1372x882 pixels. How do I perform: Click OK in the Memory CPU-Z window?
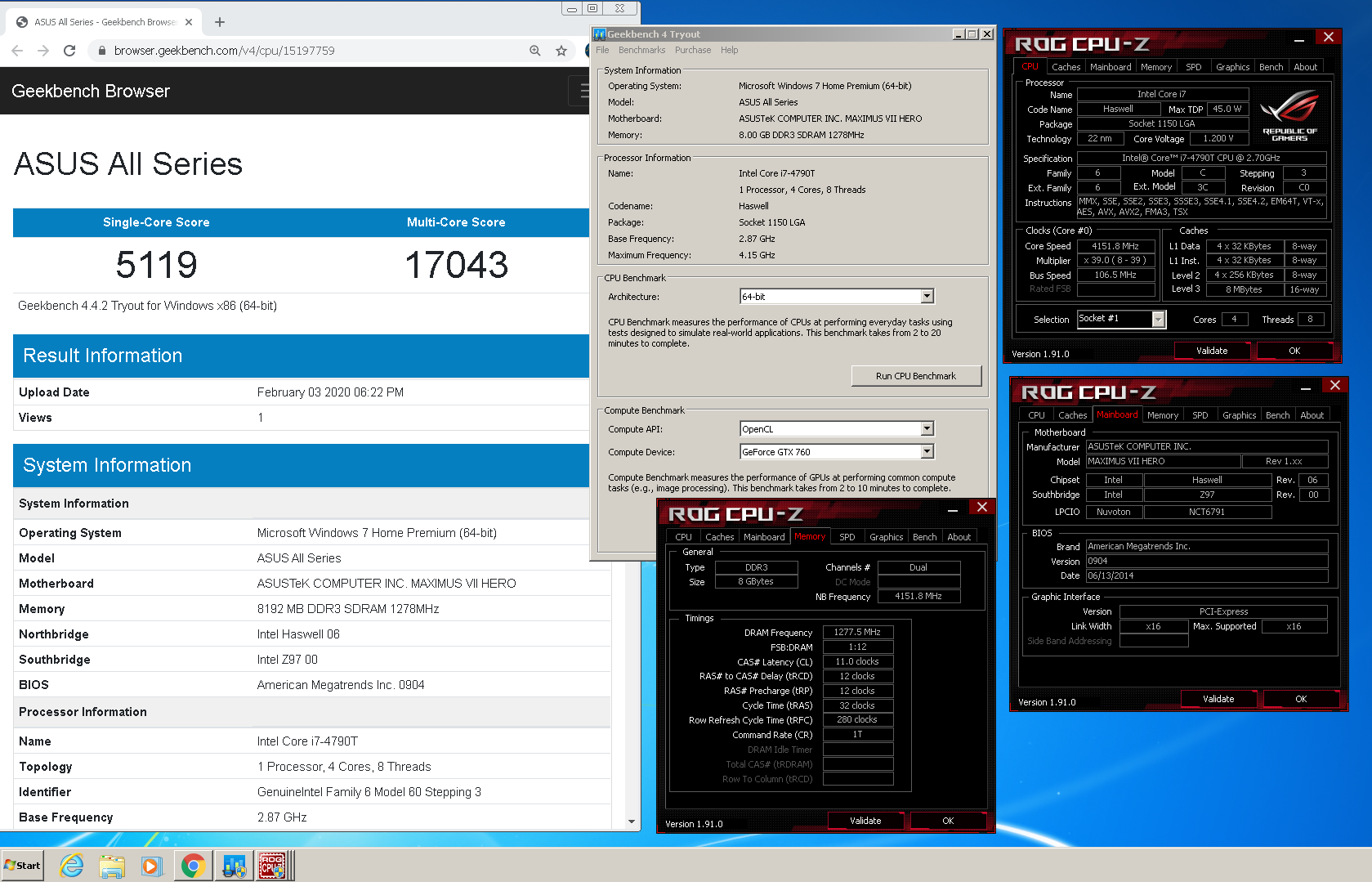[x=948, y=821]
